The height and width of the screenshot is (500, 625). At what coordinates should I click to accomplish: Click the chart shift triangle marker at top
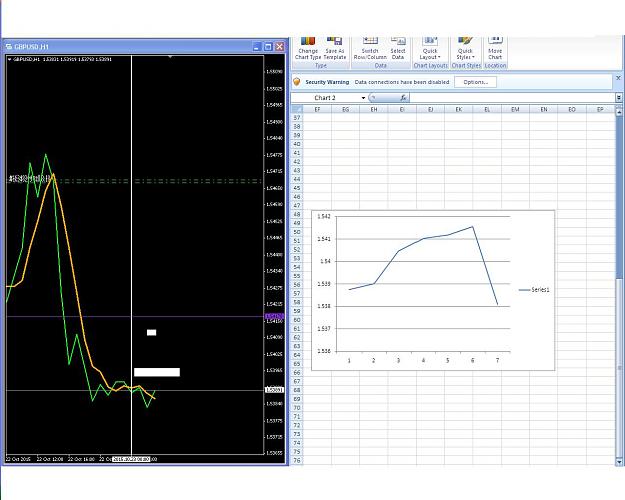(170, 57)
